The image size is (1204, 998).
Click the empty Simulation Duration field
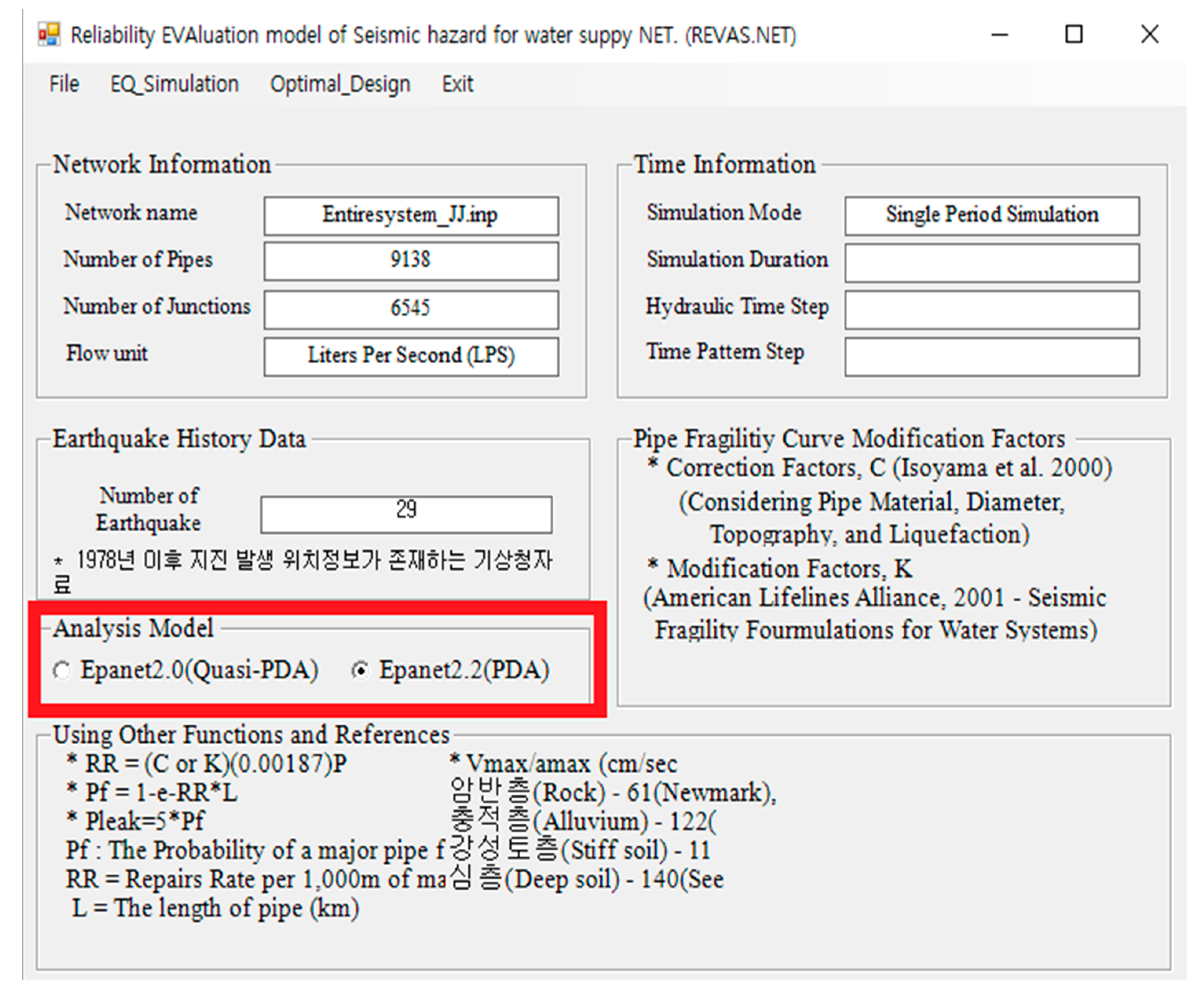(x=992, y=263)
